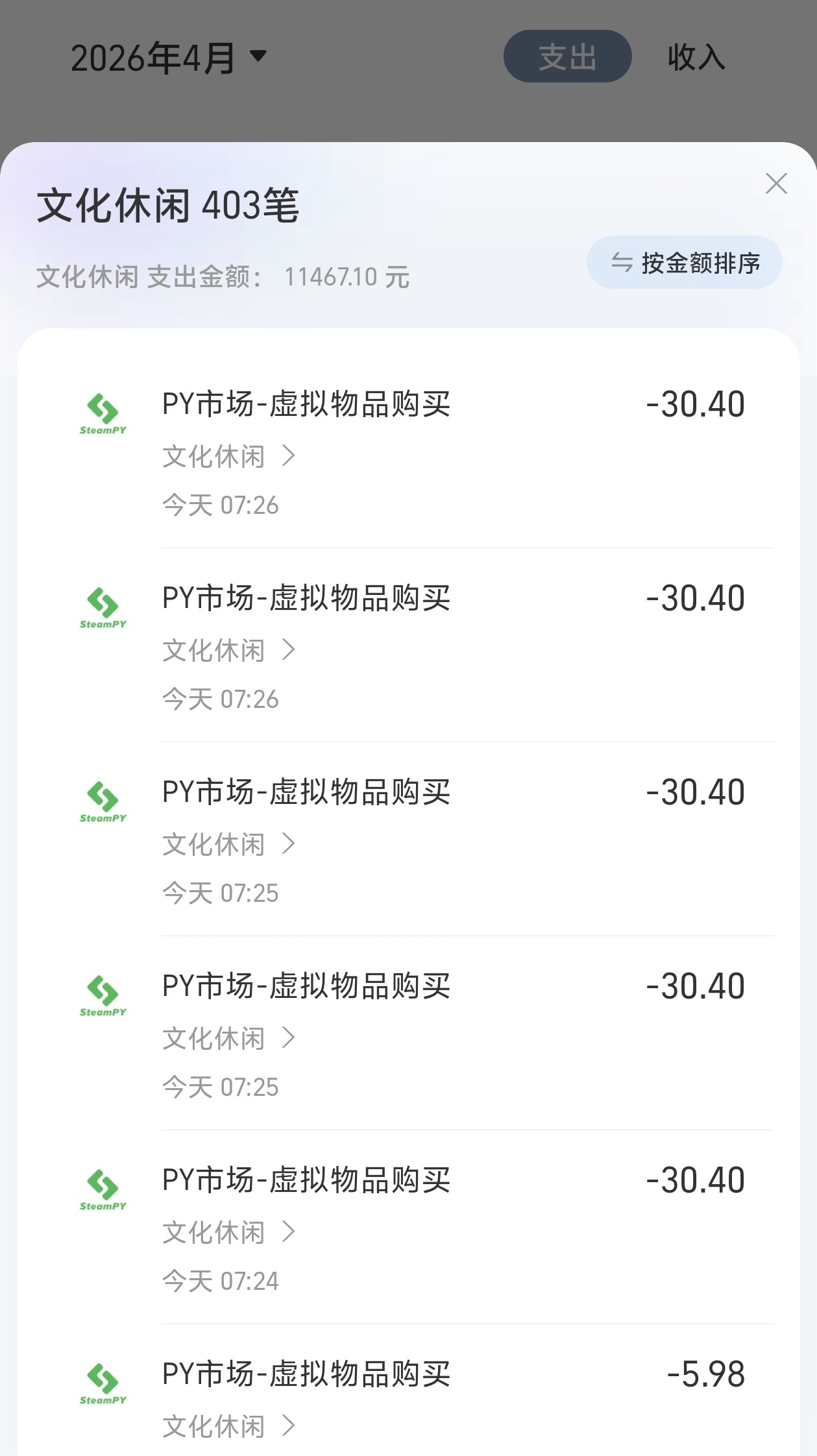Tap SteamPY icon of second 07:25 transaction
This screenshot has height=1456, width=817.
pos(103,995)
